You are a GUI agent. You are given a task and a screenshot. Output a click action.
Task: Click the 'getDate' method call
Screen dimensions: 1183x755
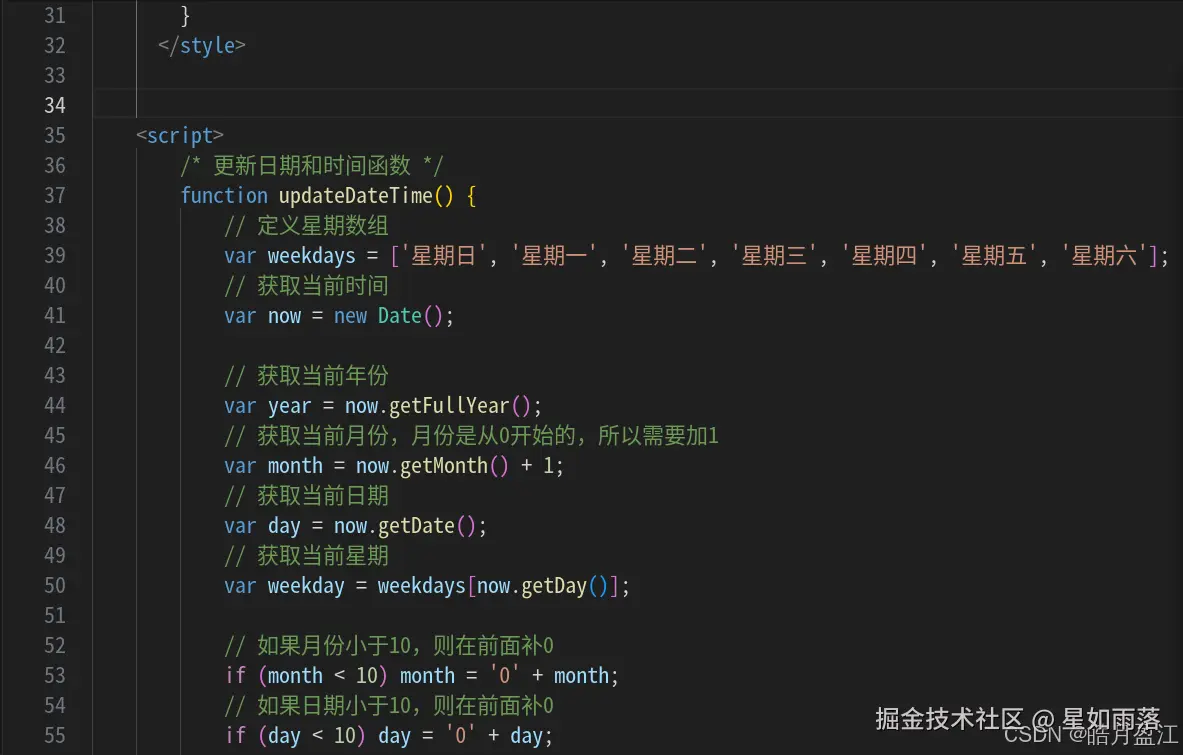tap(416, 526)
